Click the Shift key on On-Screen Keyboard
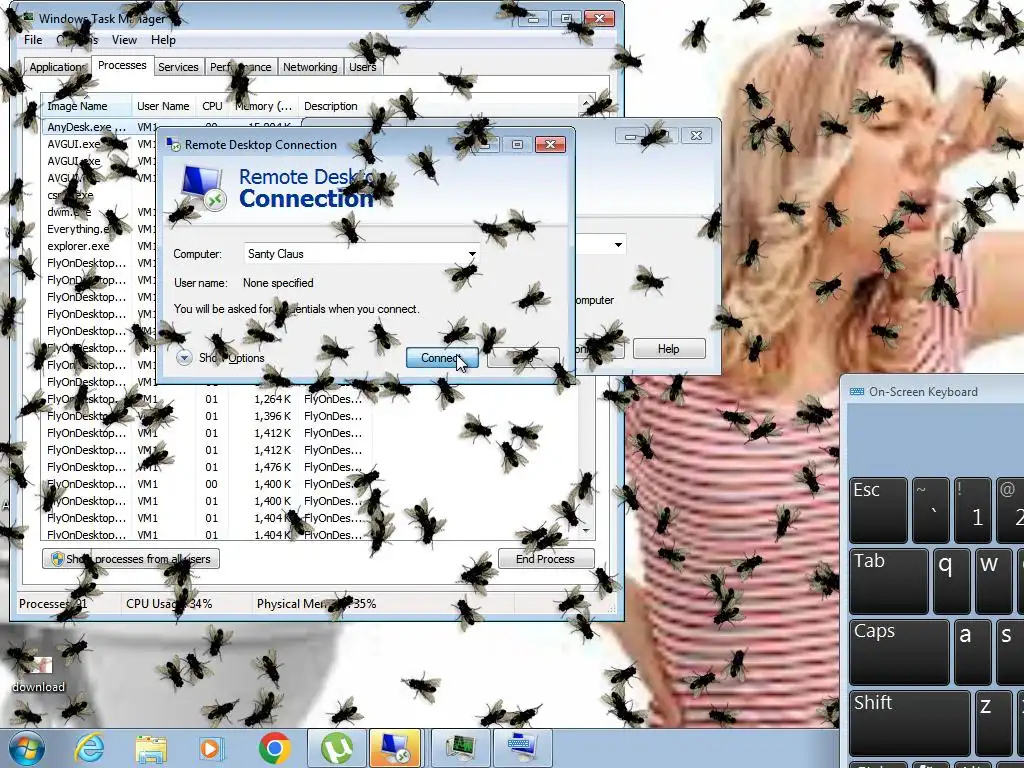Viewport: 1024px width, 768px height. 910,722
